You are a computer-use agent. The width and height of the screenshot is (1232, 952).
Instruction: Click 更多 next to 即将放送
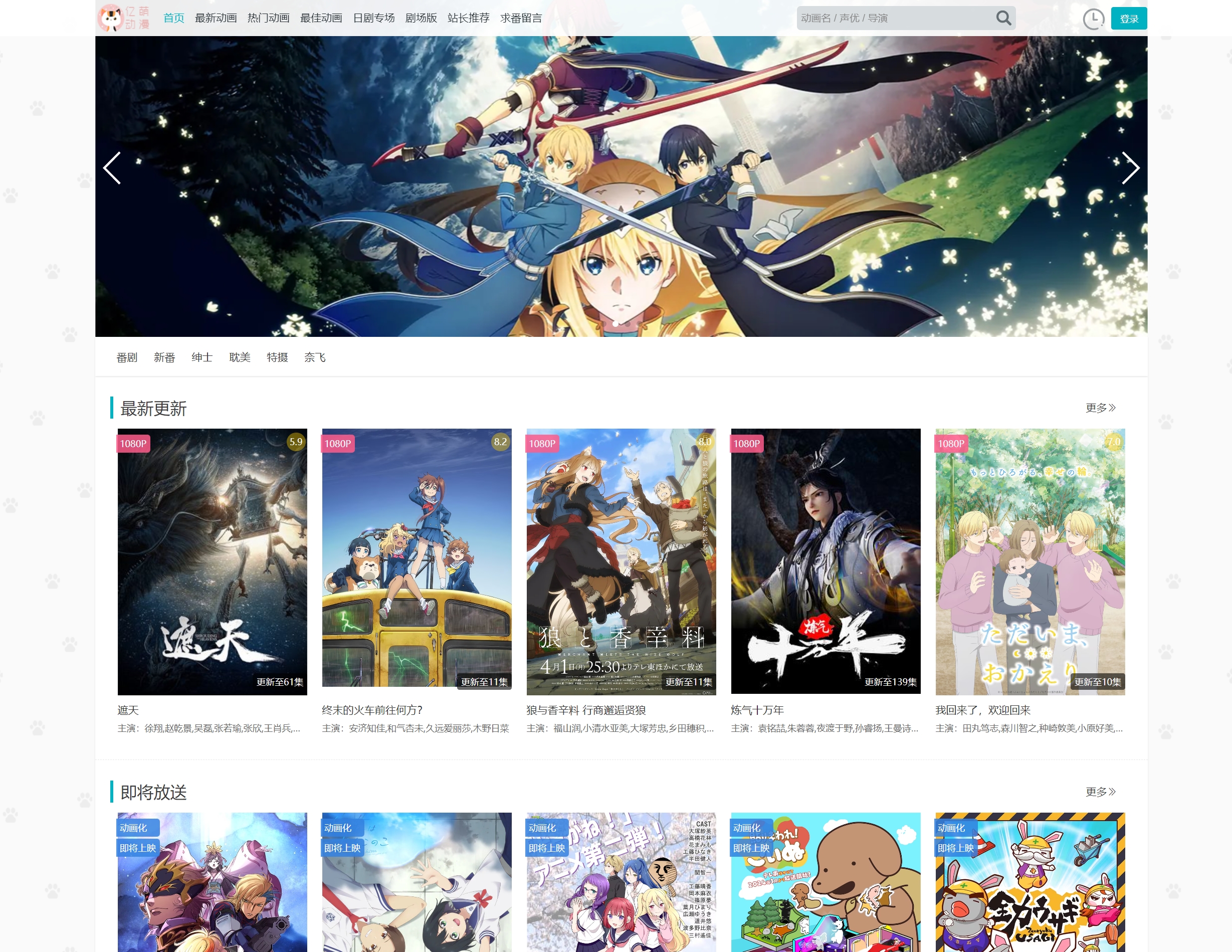1100,791
